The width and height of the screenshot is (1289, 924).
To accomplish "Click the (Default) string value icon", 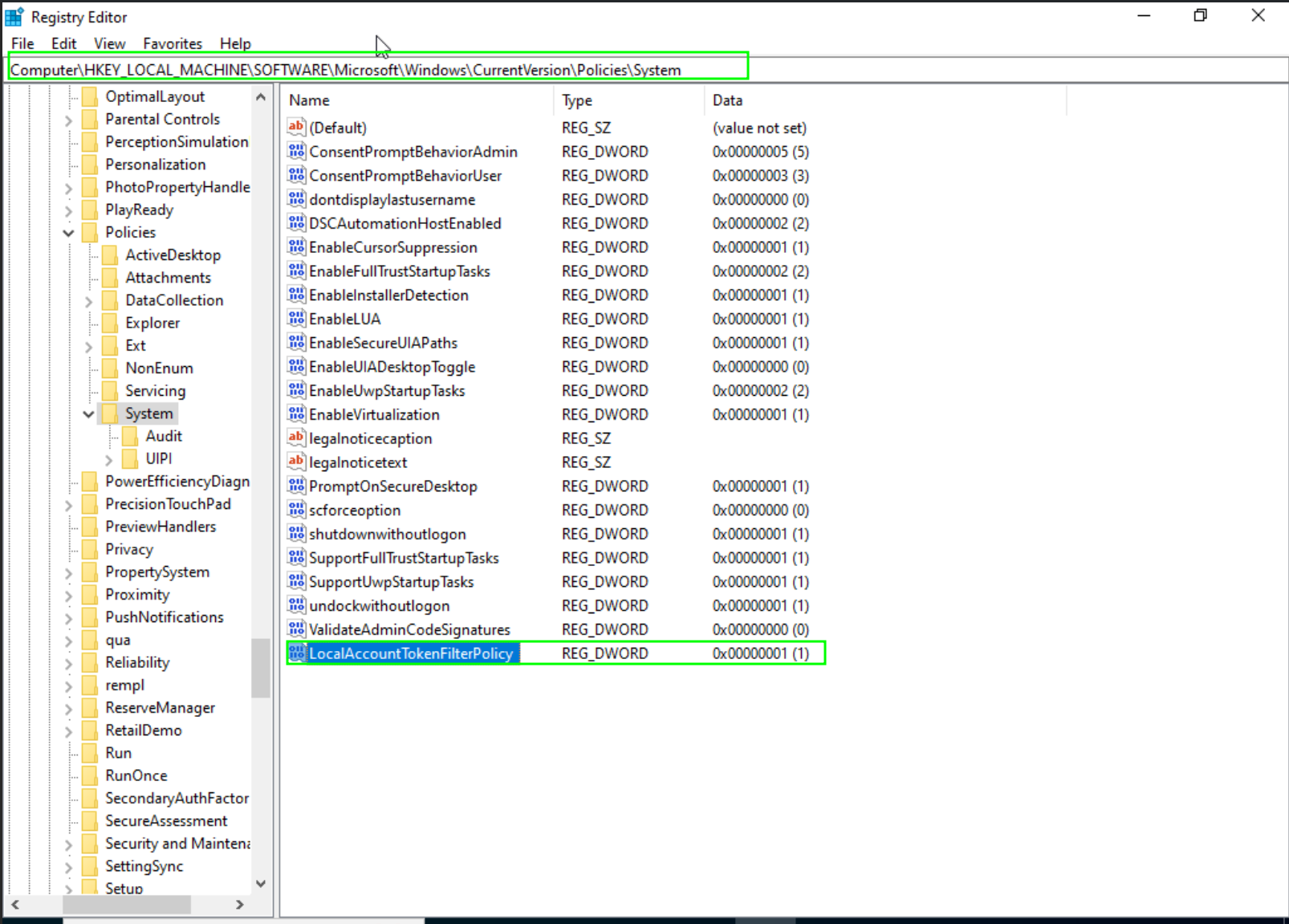I will click(296, 128).
